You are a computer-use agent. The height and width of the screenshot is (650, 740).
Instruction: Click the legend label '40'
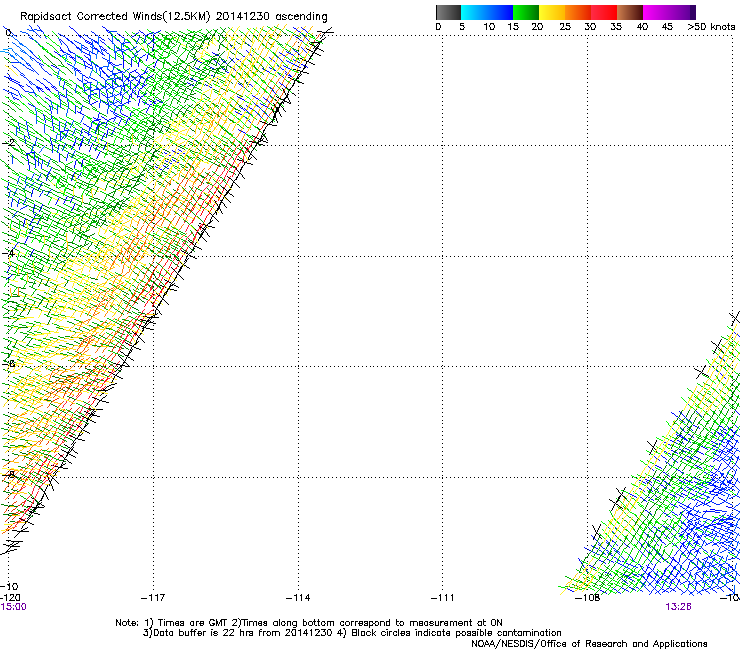642,27
